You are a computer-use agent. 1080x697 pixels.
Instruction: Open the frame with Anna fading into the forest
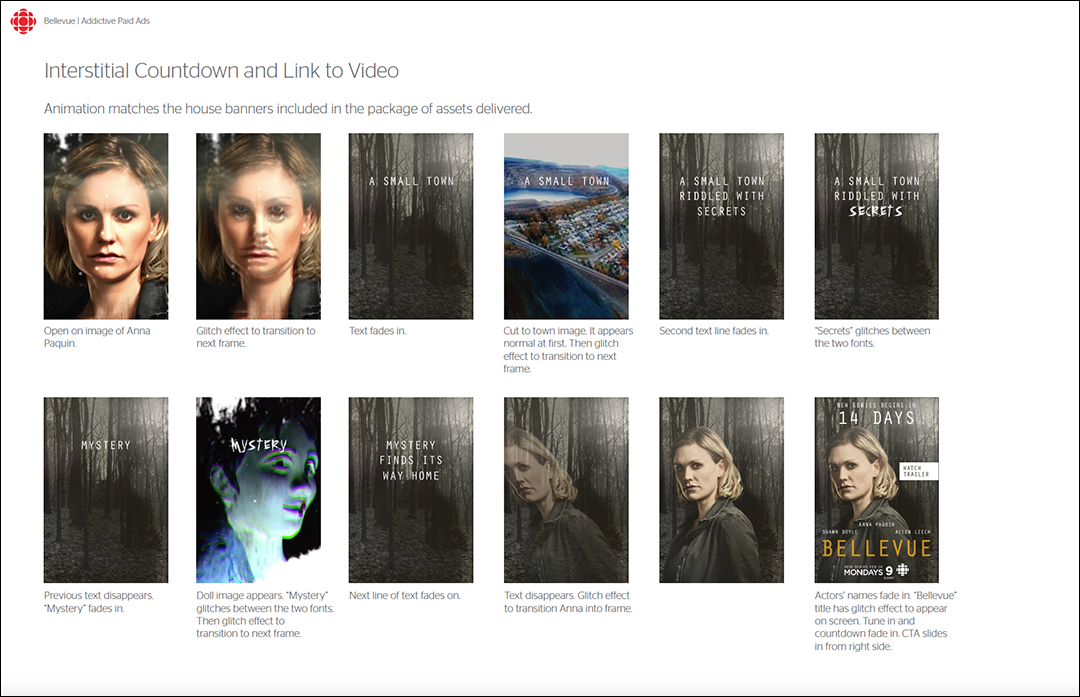click(x=566, y=490)
